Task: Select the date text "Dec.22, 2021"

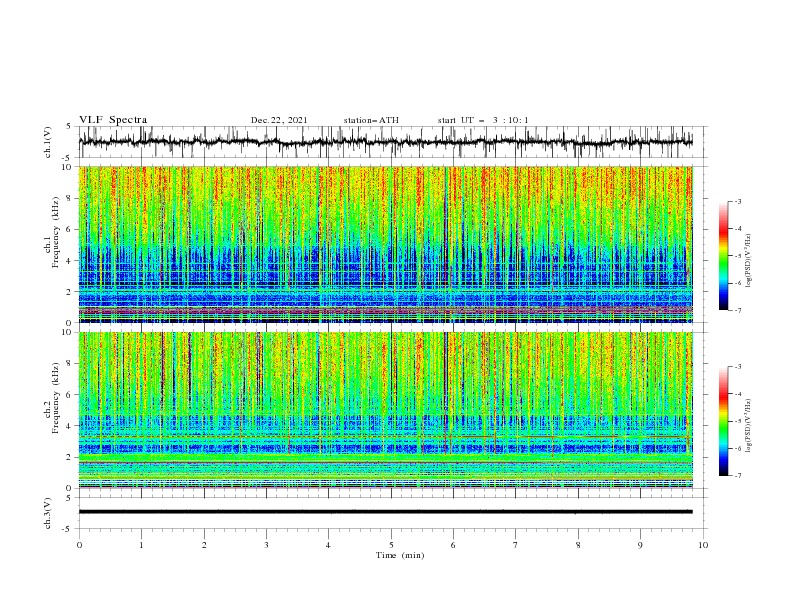Action: (x=279, y=120)
